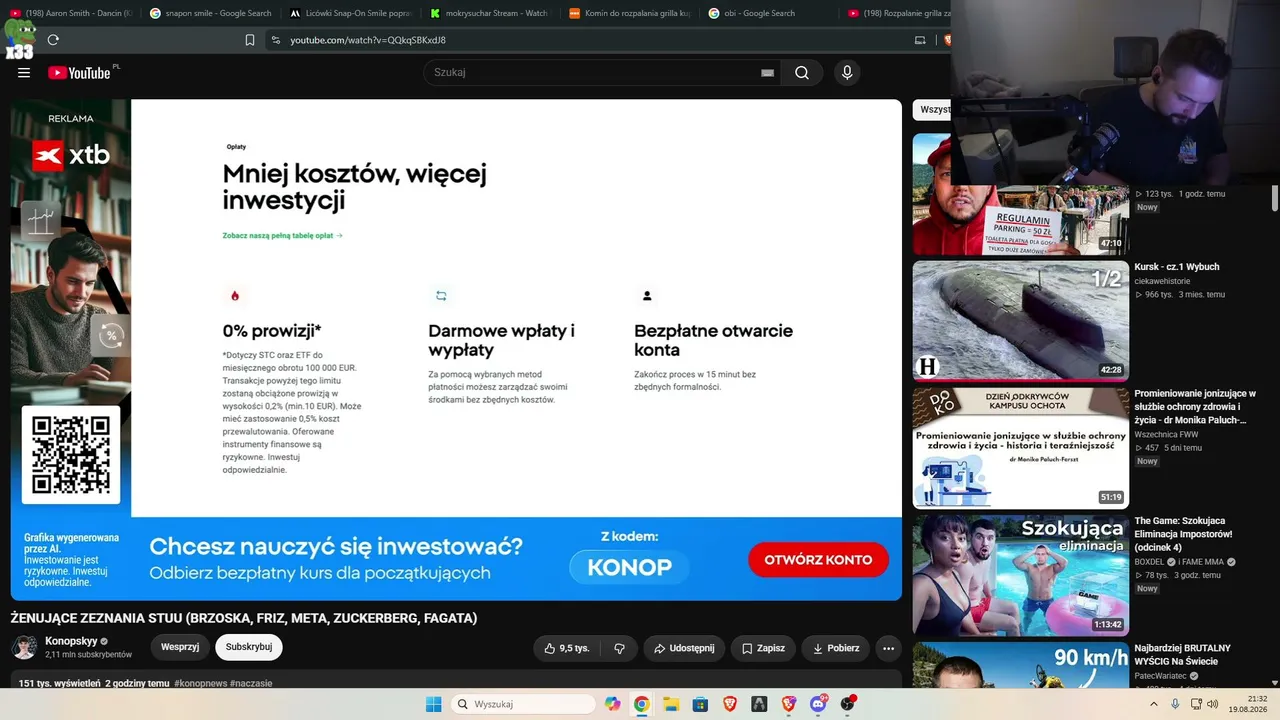This screenshot has width=1280, height=720.
Task: Like the video (9,5 tys.)
Action: click(567, 648)
